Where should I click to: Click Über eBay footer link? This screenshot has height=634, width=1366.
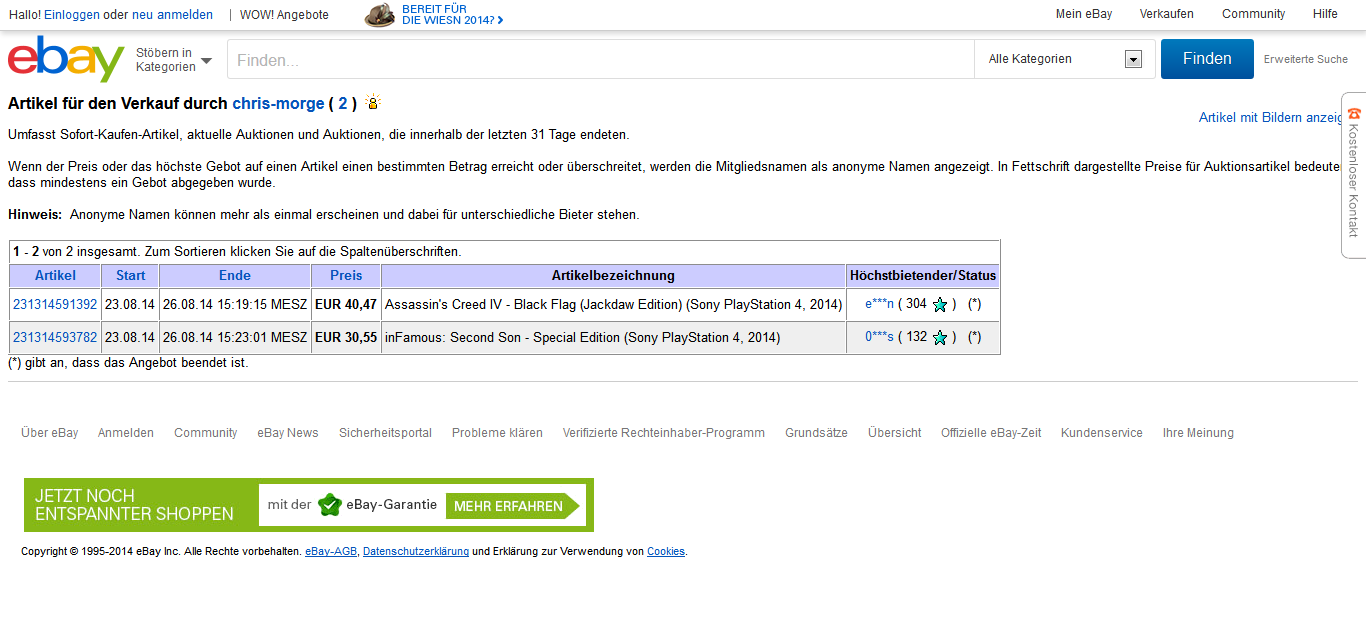(x=50, y=433)
